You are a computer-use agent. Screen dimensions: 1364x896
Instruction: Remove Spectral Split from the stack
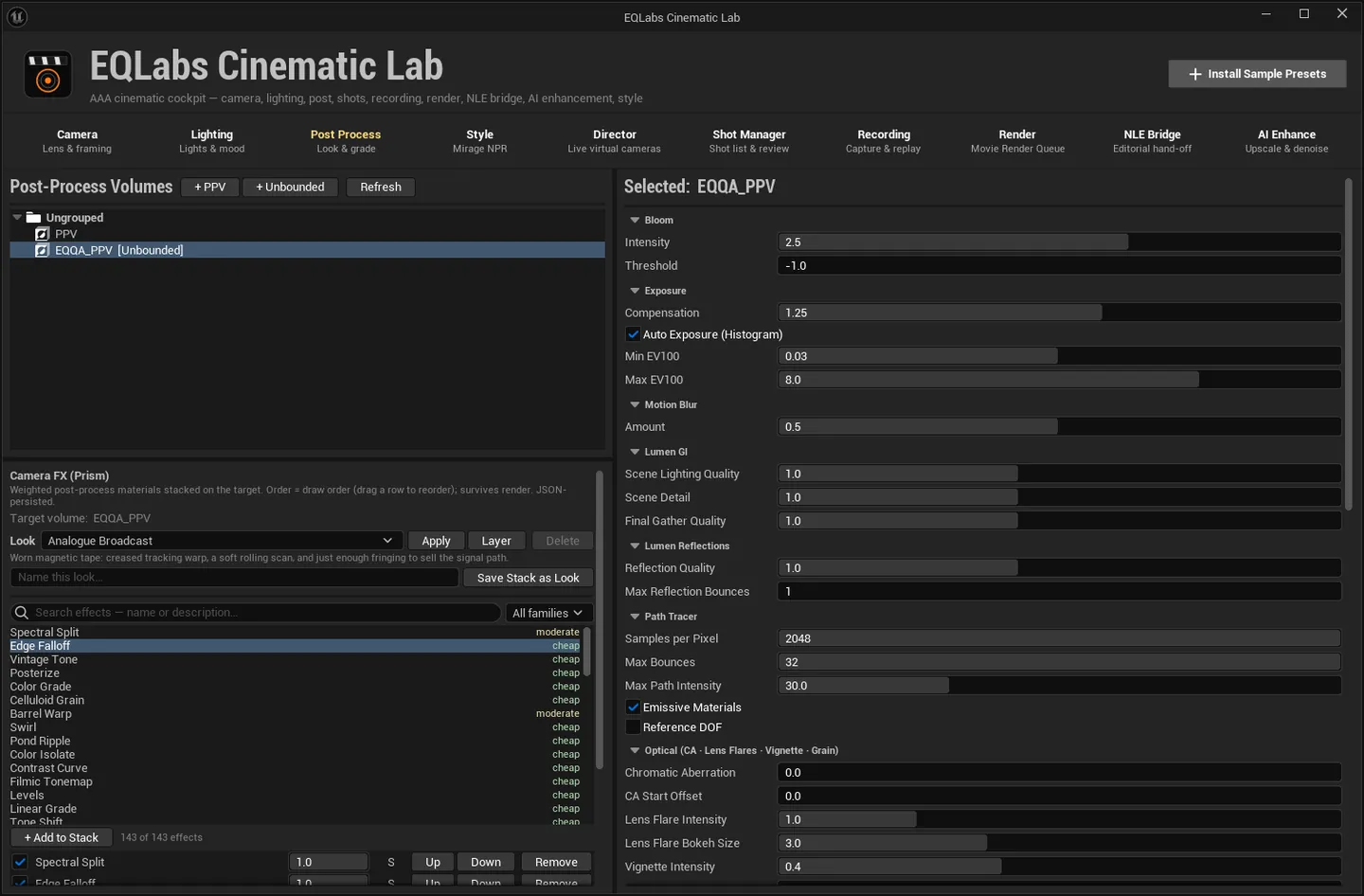click(556, 862)
